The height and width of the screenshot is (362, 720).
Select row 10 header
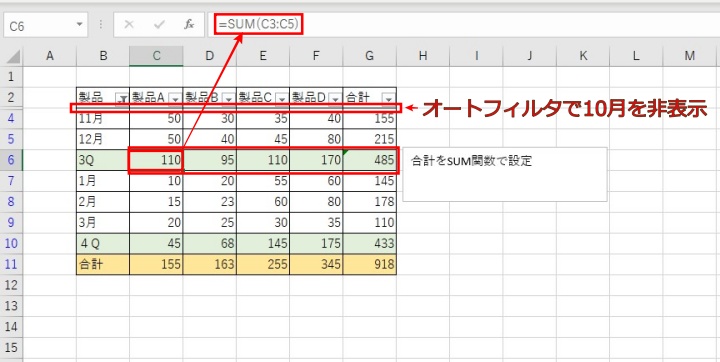[x=11, y=243]
